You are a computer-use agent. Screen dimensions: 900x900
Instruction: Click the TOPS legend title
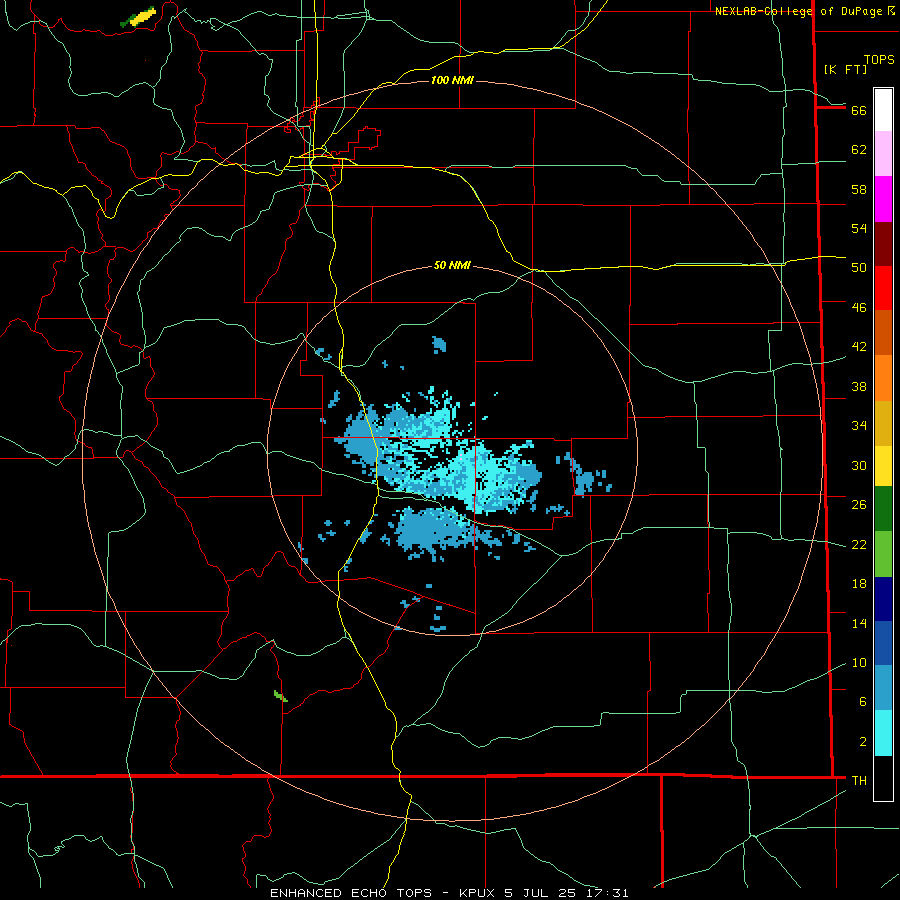(879, 60)
